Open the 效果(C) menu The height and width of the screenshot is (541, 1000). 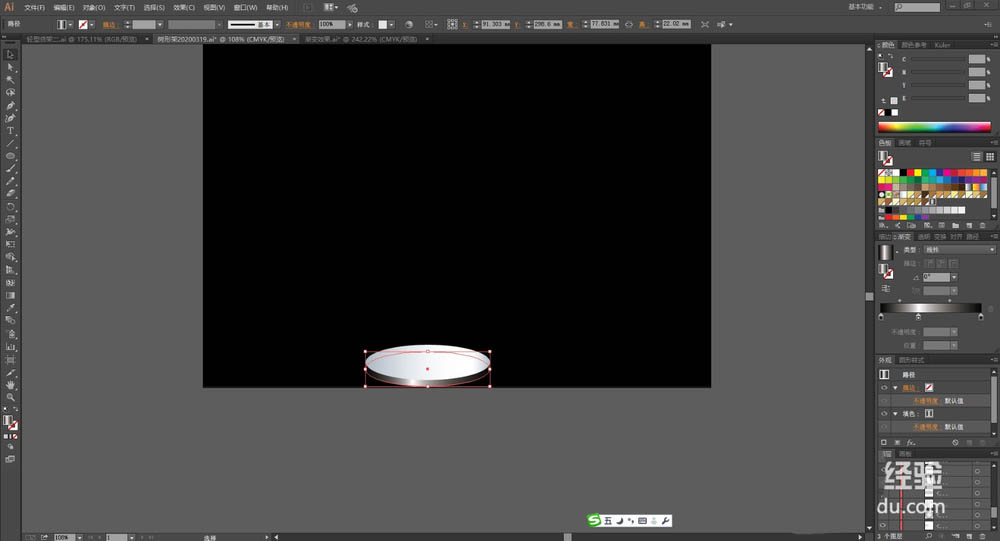pyautogui.click(x=184, y=8)
